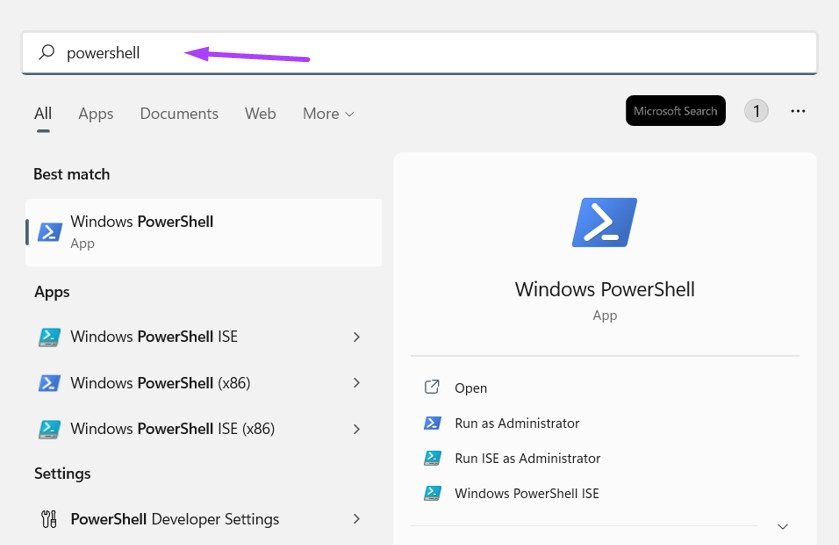Switch to the Apps tab
This screenshot has width=839, height=545.
pos(96,113)
